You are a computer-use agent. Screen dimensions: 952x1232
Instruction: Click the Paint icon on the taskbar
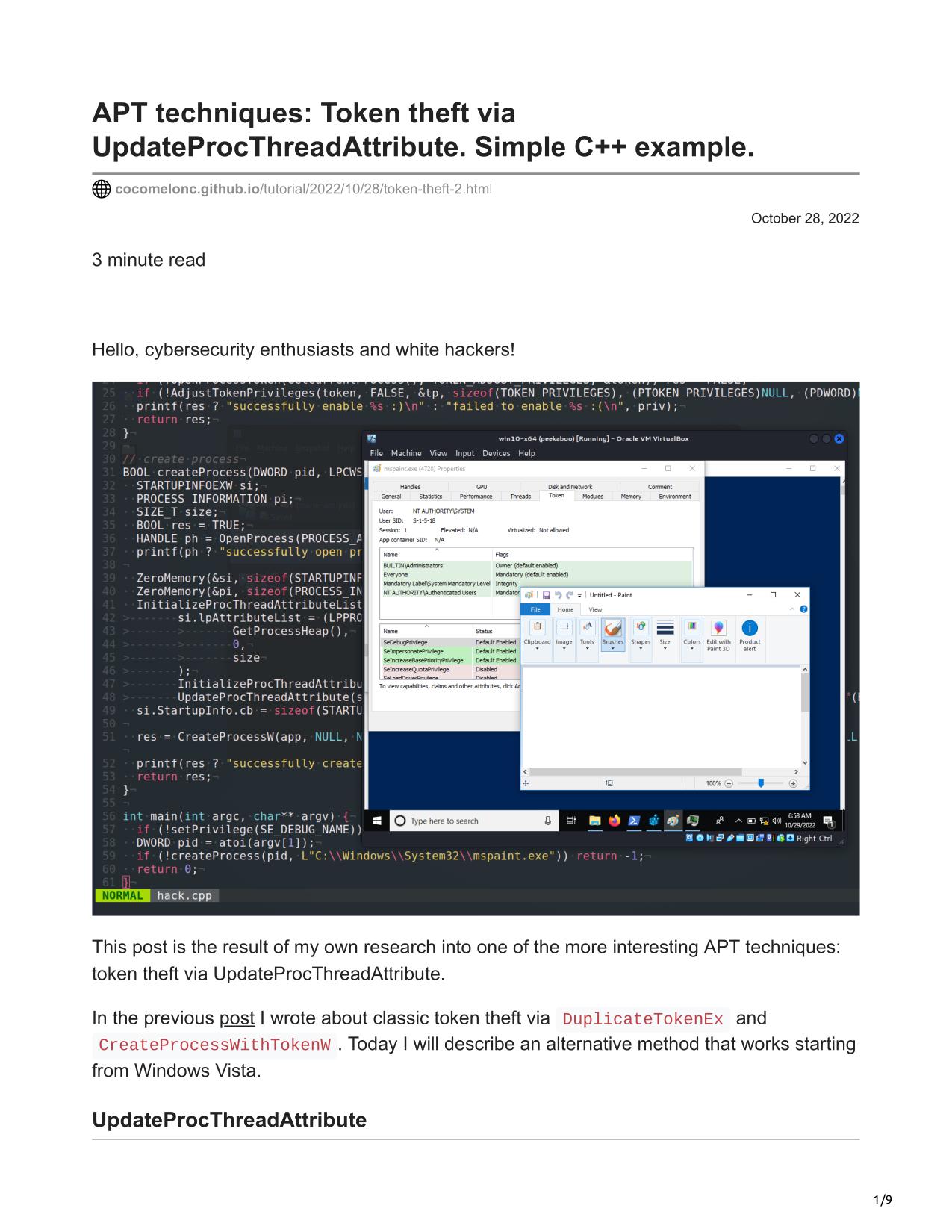673,821
